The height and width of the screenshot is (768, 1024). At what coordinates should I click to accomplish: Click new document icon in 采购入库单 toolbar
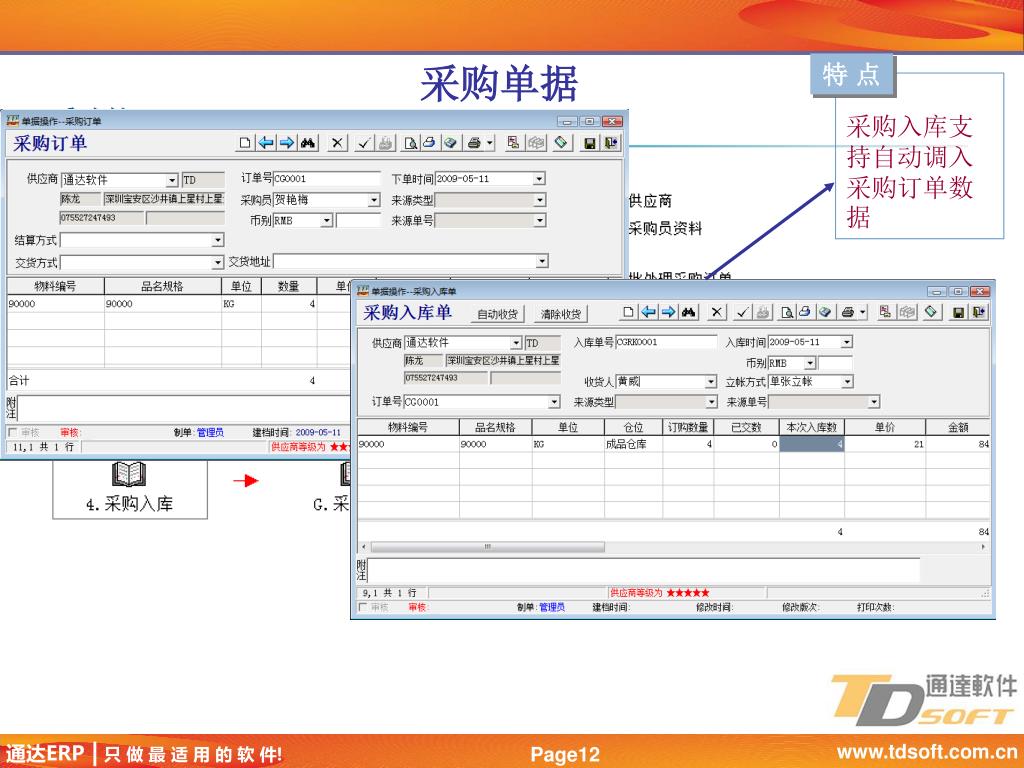(x=628, y=312)
